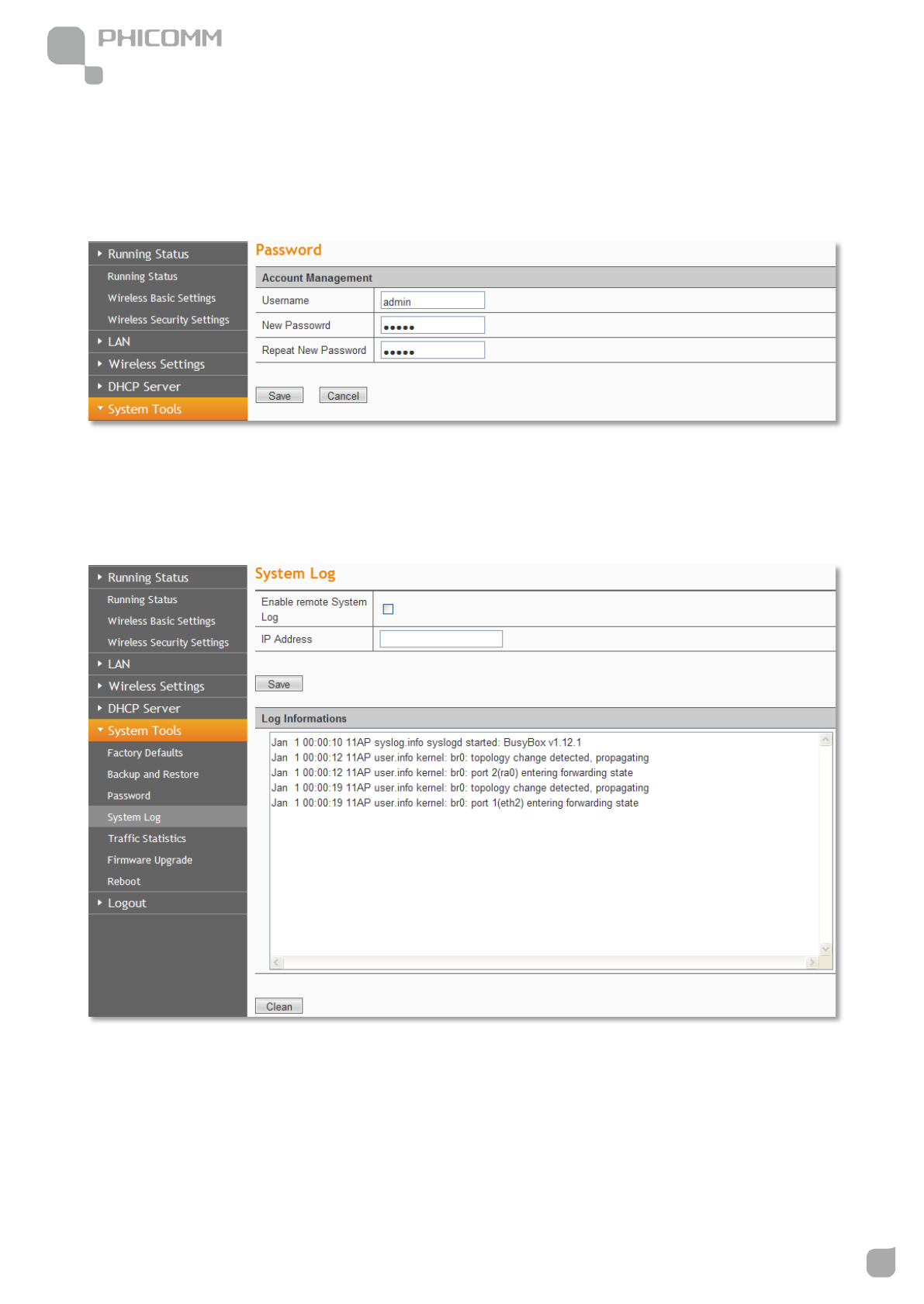Click the IP Address input field
Image resolution: width=924 pixels, height=1304 pixels.
[441, 639]
